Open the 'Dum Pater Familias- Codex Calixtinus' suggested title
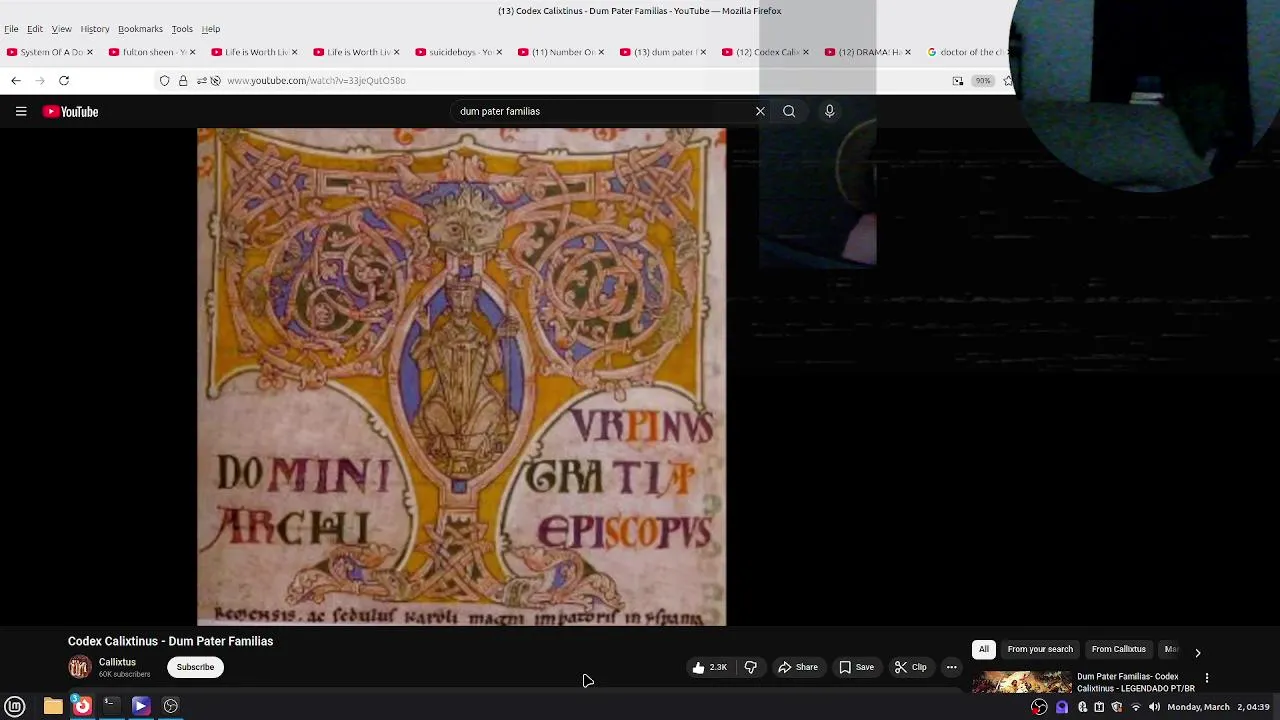 pyautogui.click(x=1136, y=682)
